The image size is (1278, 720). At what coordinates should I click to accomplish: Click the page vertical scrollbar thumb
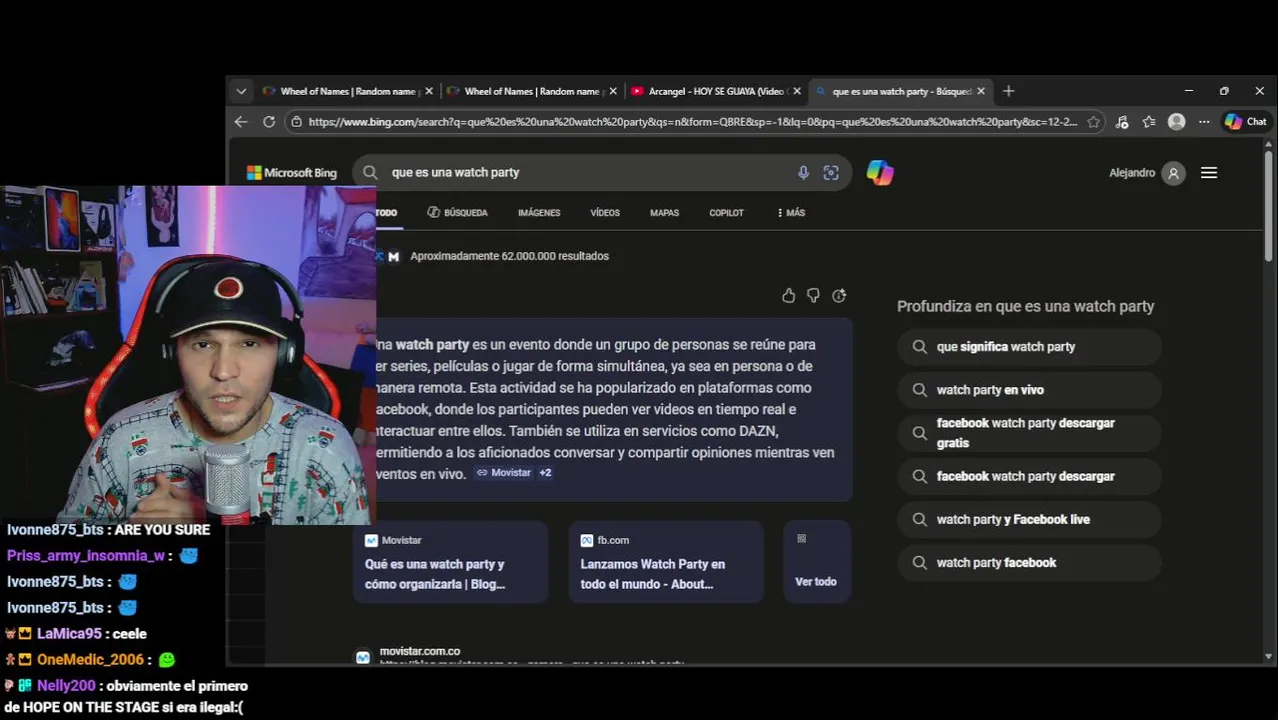(x=1269, y=205)
